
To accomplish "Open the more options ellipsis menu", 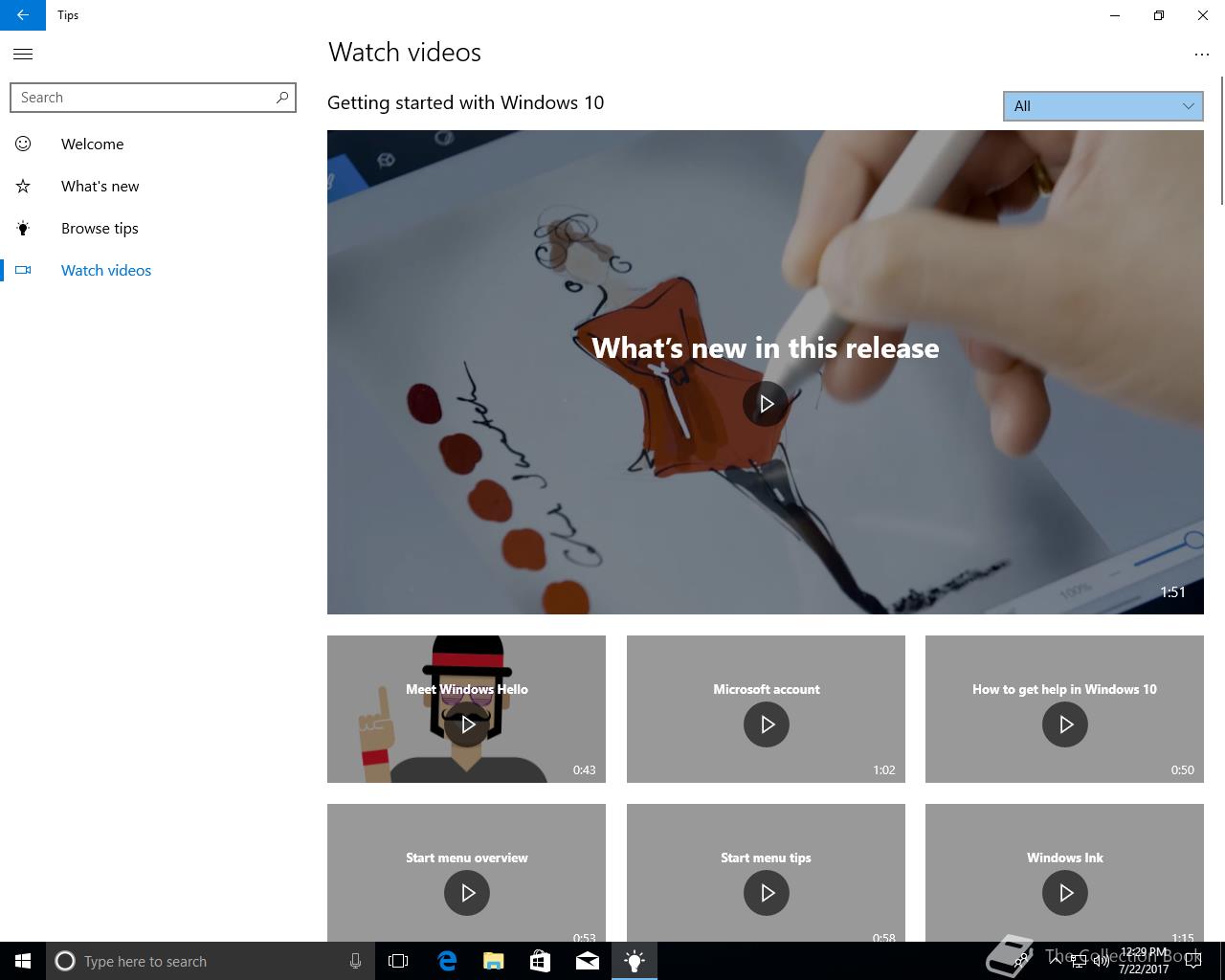I will (1202, 55).
